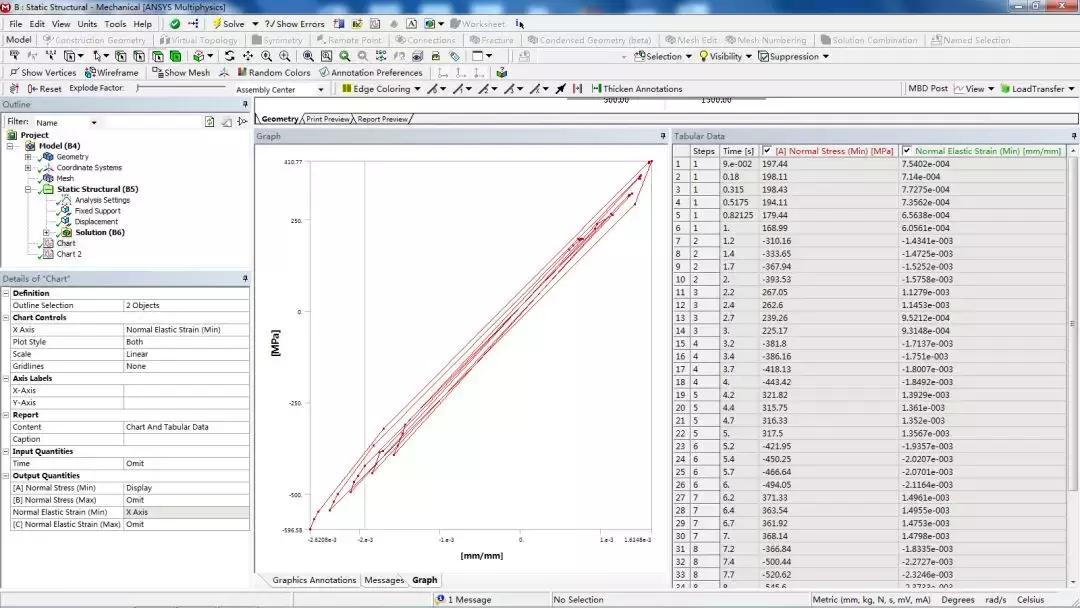Click the pin icon on Graph panel

coord(663,136)
